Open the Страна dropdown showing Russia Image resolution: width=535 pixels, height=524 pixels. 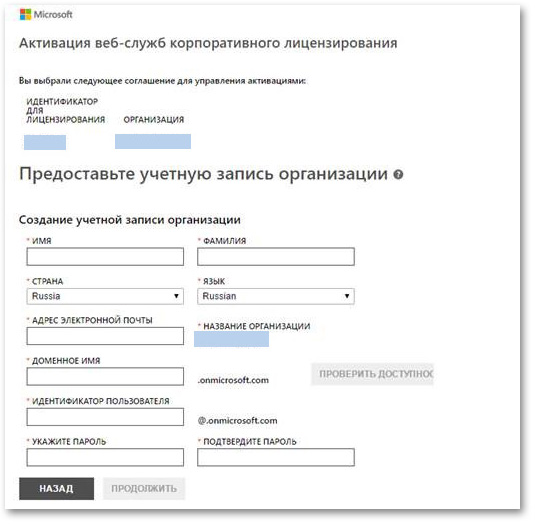(x=105, y=296)
